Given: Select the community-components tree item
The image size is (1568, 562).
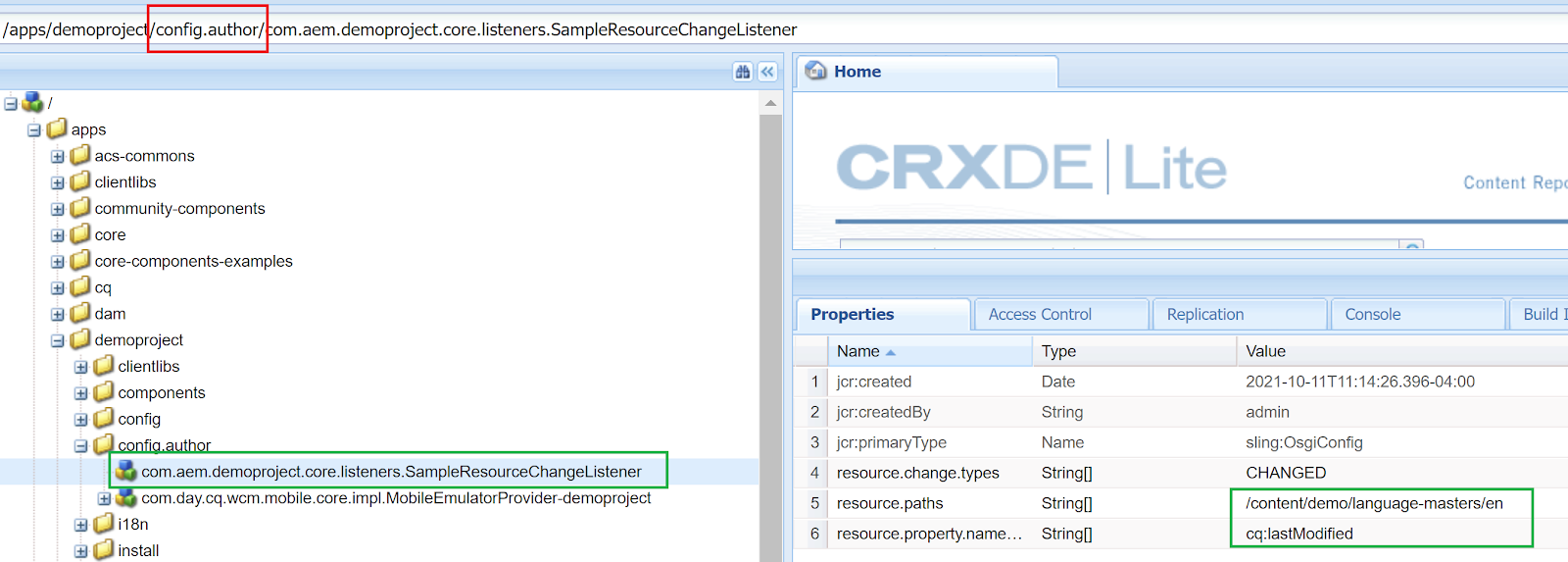Looking at the screenshot, I should tap(179, 208).
